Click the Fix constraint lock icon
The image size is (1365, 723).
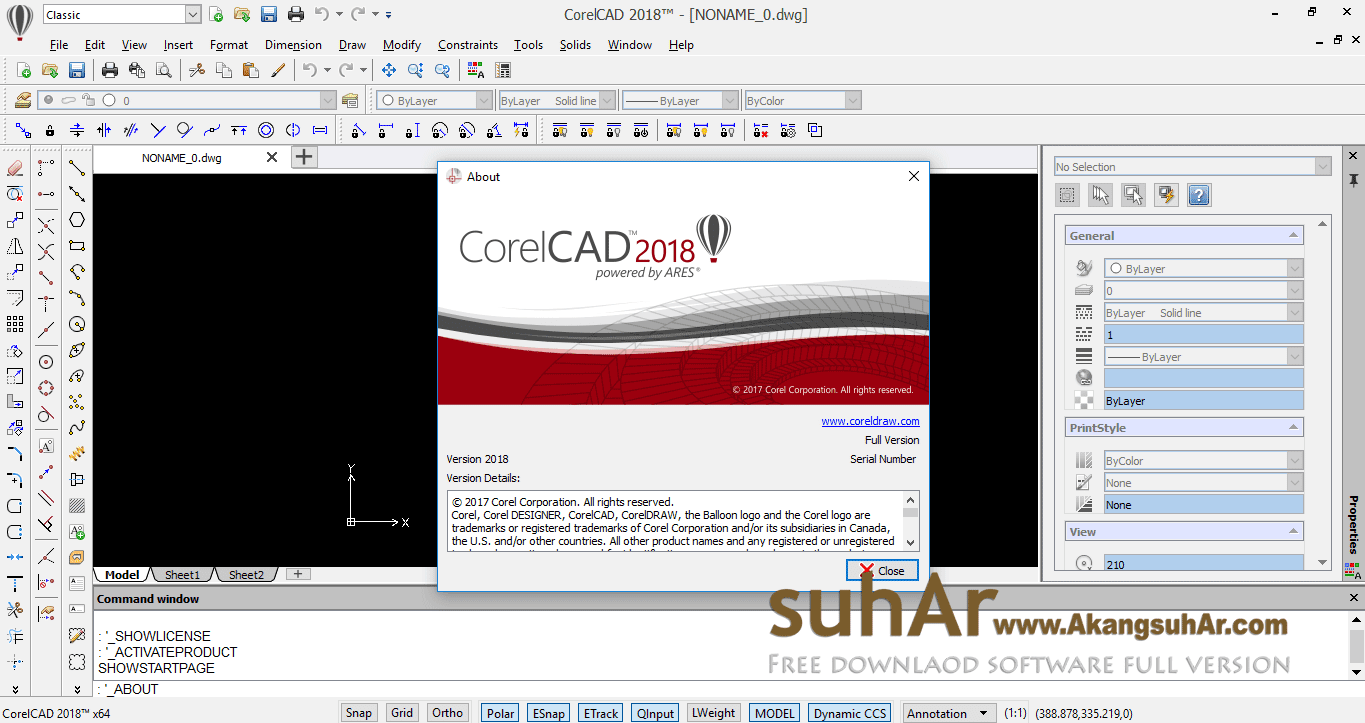click(x=50, y=130)
